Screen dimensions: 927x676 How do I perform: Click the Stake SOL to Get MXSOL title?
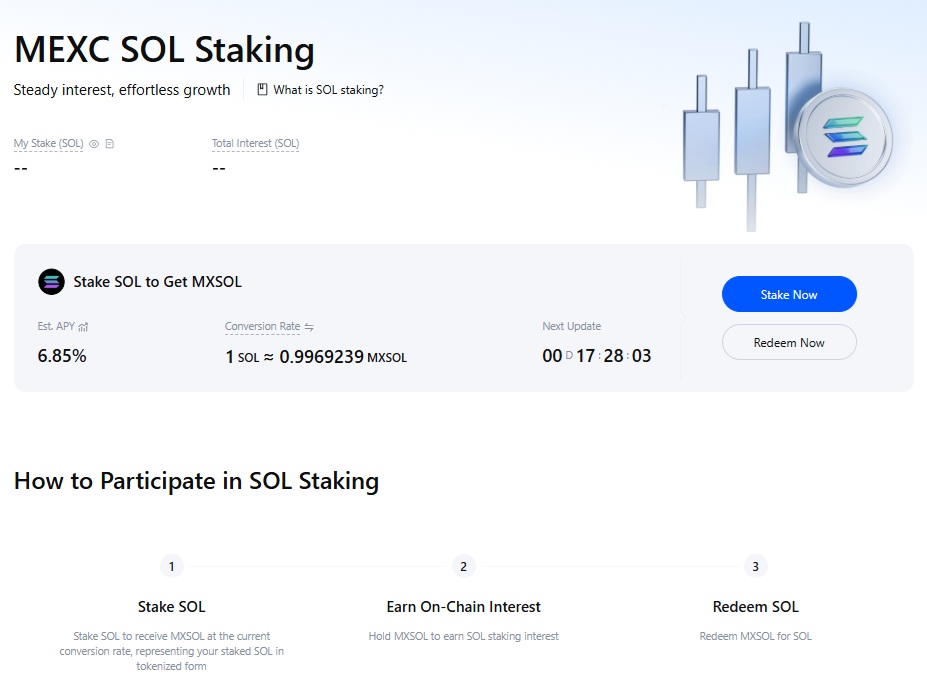coord(157,282)
